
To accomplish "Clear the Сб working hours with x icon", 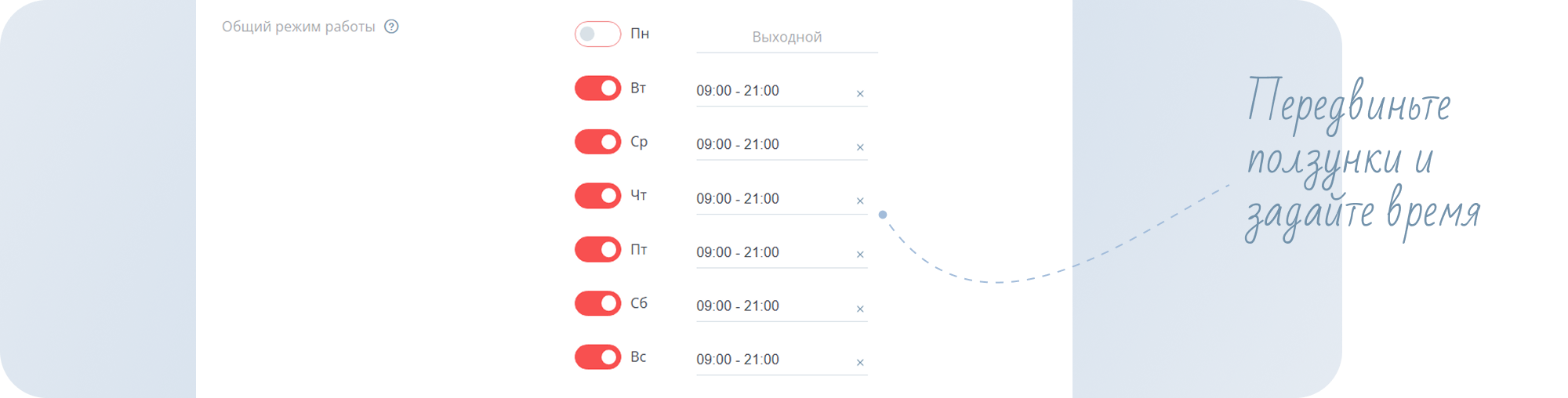I will (860, 309).
